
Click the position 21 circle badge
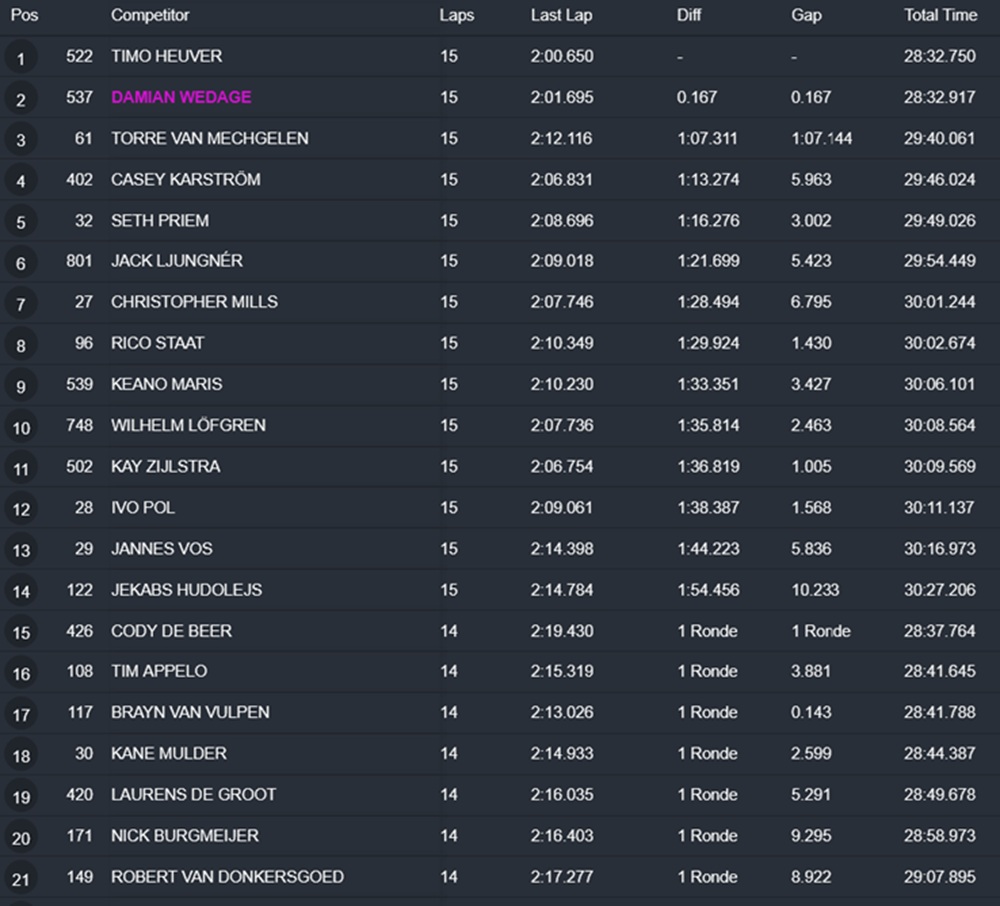pyautogui.click(x=21, y=879)
